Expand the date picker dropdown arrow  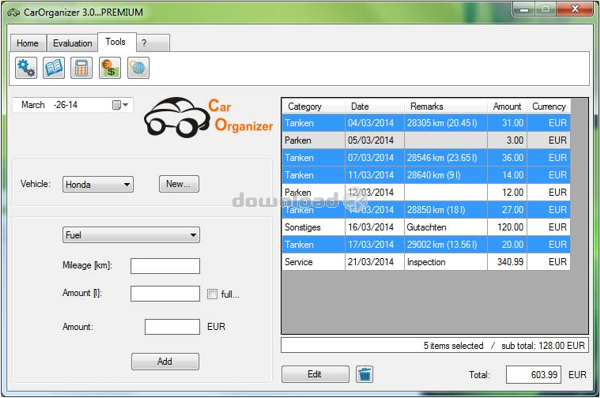(126, 105)
